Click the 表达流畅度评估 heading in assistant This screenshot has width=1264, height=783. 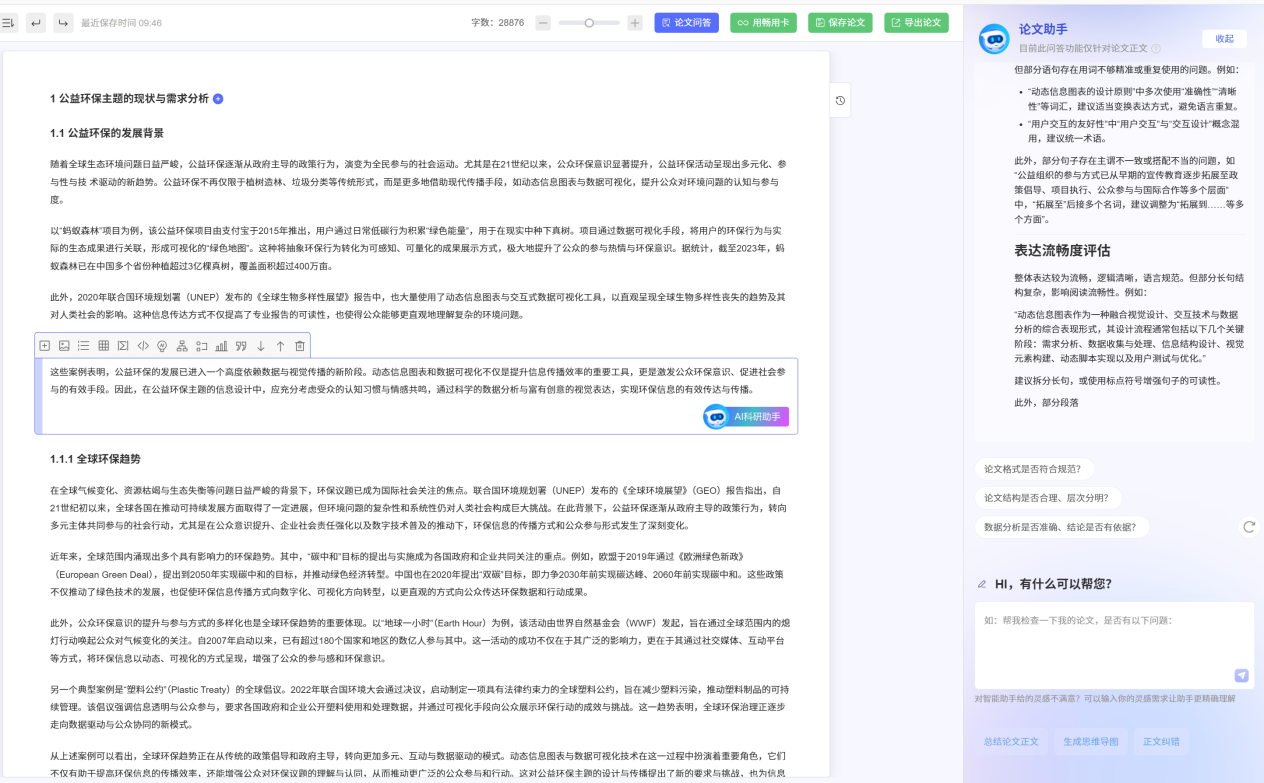pos(1062,250)
